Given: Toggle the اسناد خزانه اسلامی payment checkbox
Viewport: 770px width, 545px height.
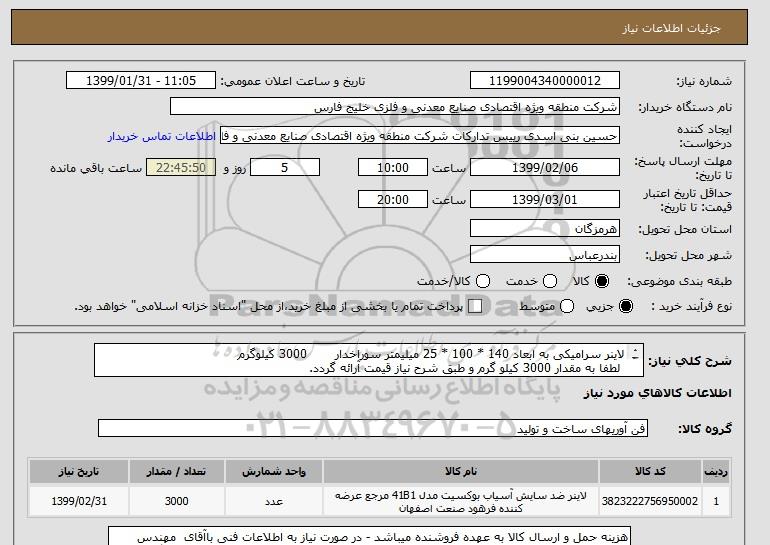Looking at the screenshot, I should point(475,306).
